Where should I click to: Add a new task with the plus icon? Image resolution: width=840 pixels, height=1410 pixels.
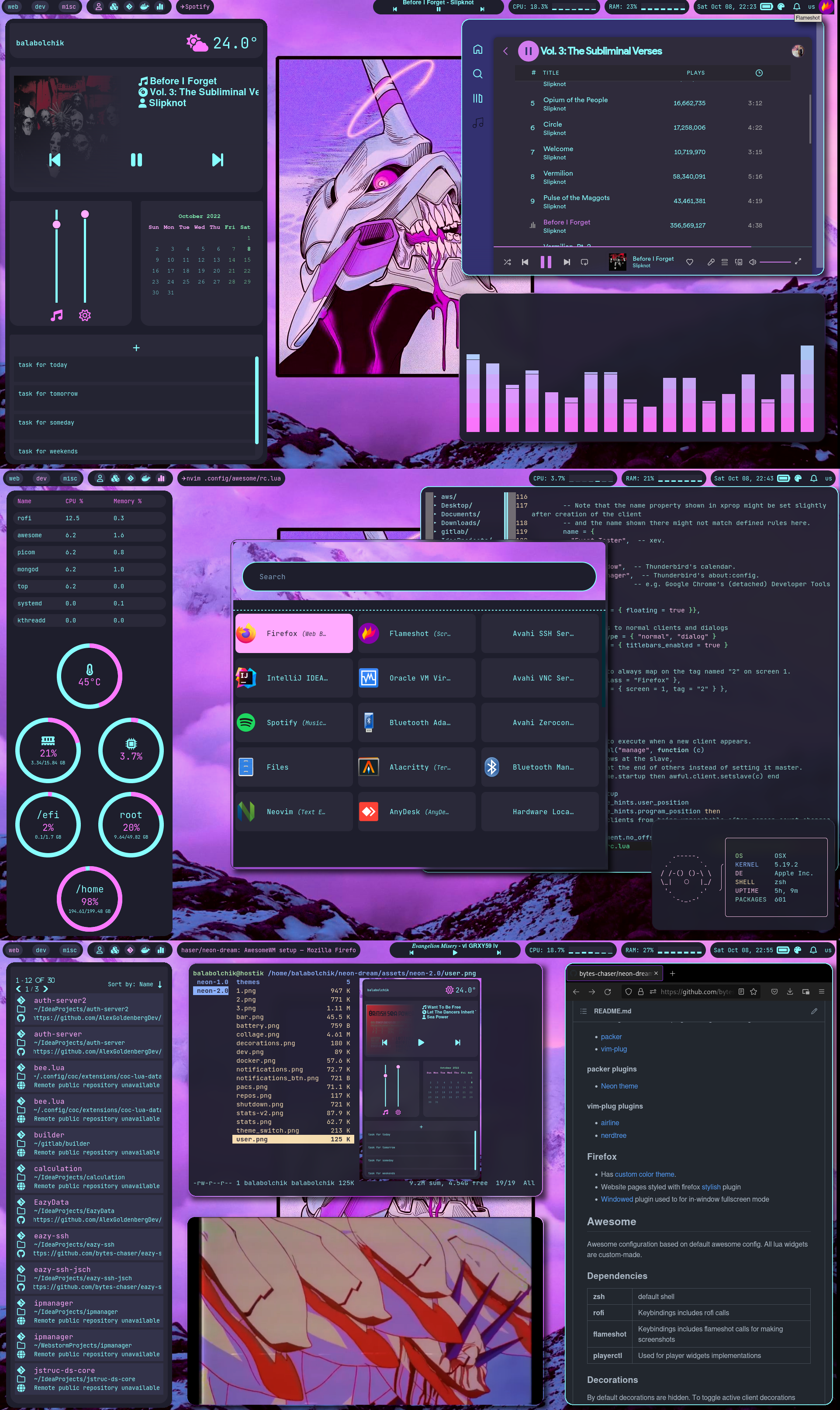136,348
